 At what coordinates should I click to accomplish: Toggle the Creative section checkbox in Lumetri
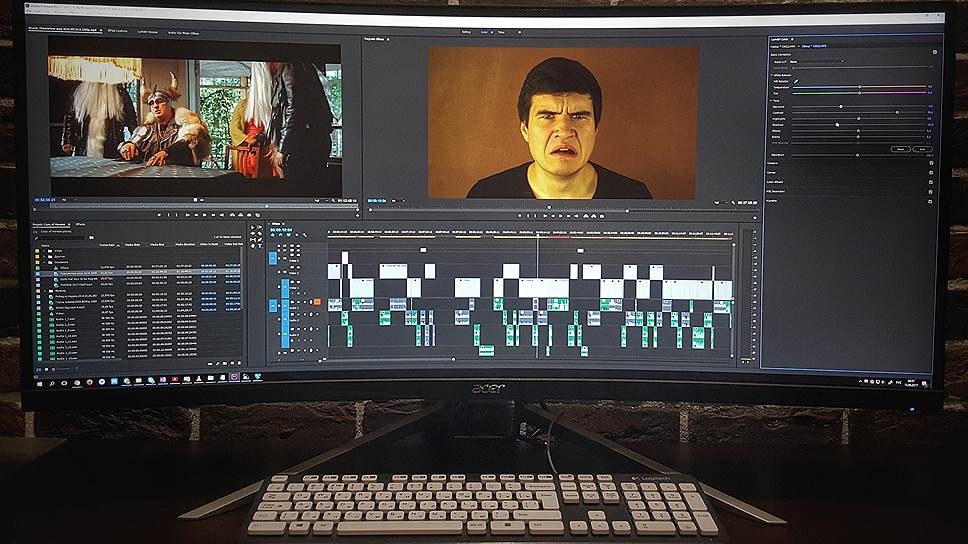pos(931,164)
